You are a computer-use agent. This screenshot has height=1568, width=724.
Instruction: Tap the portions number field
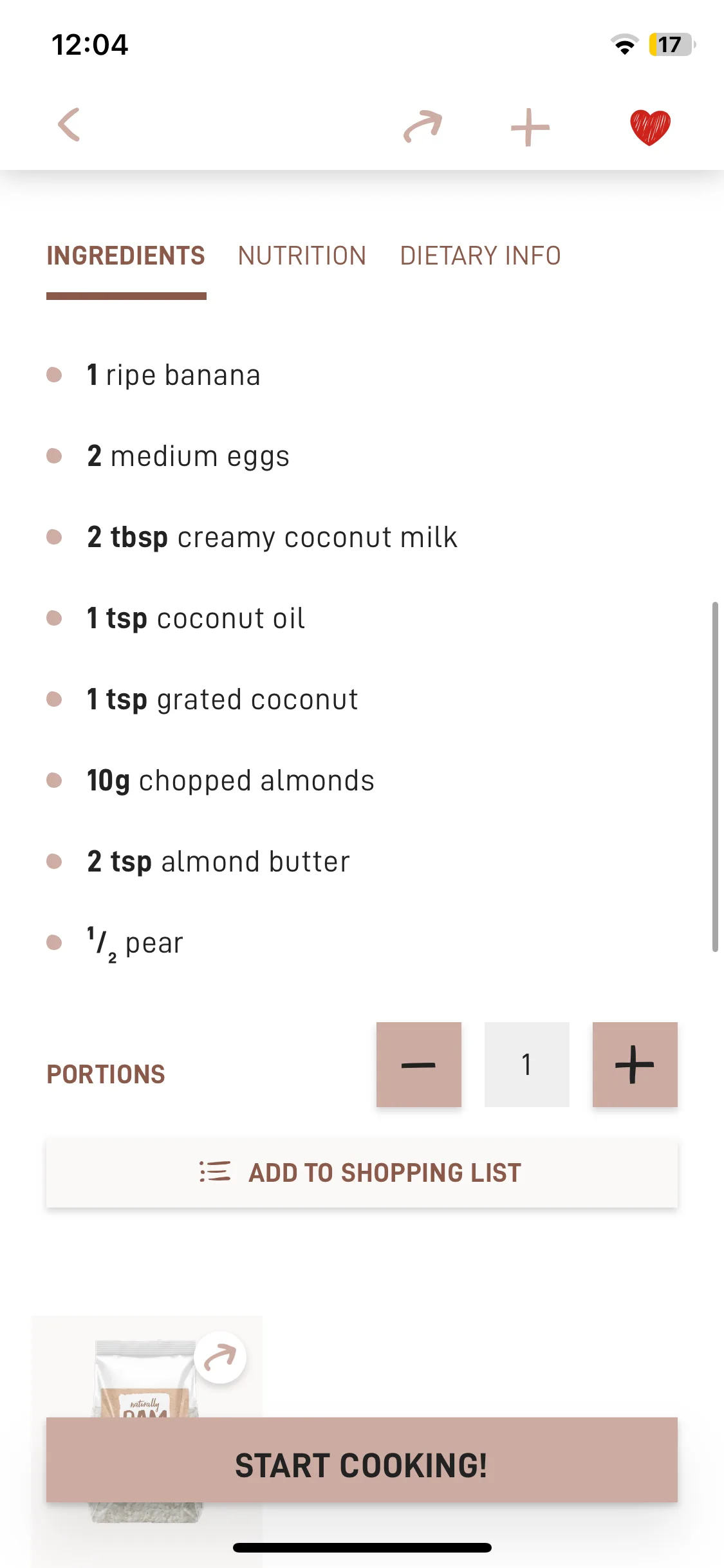point(527,1065)
